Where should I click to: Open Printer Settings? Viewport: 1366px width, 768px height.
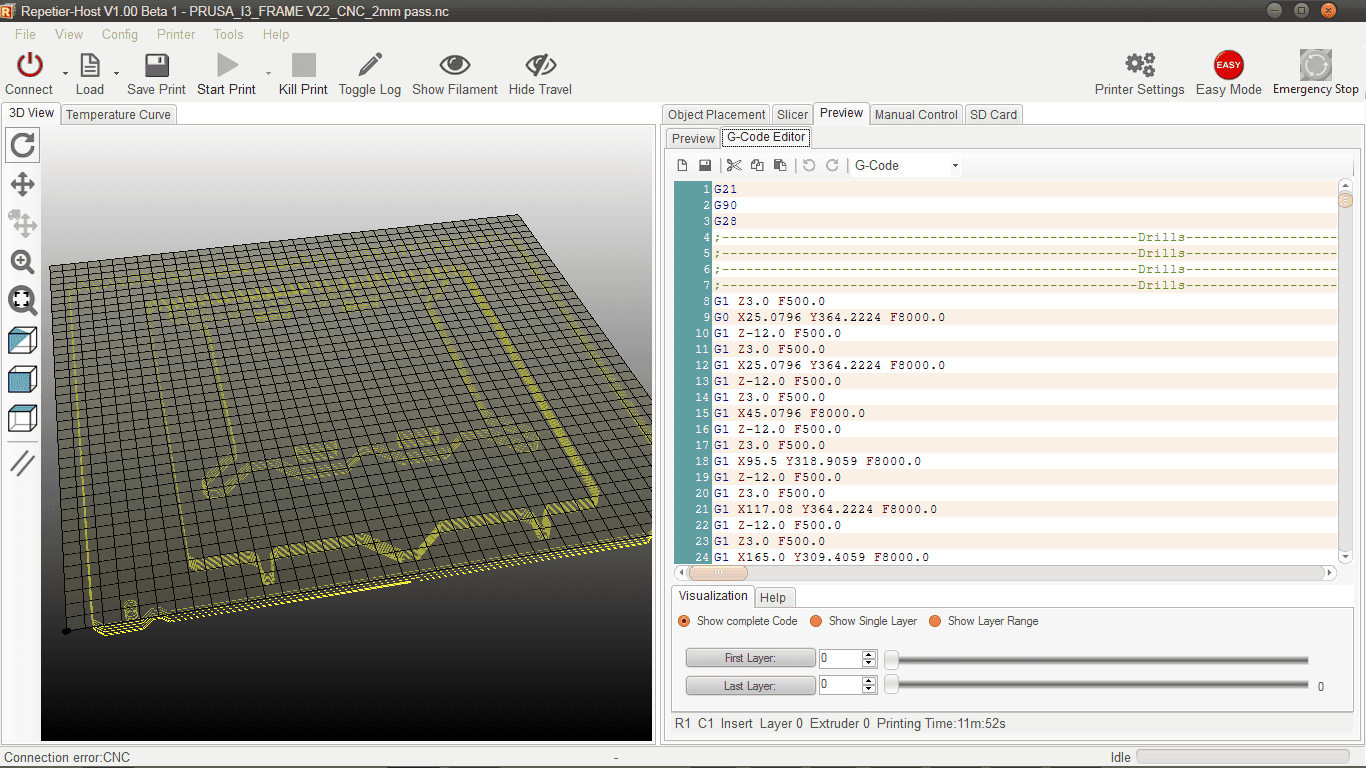(x=1139, y=72)
